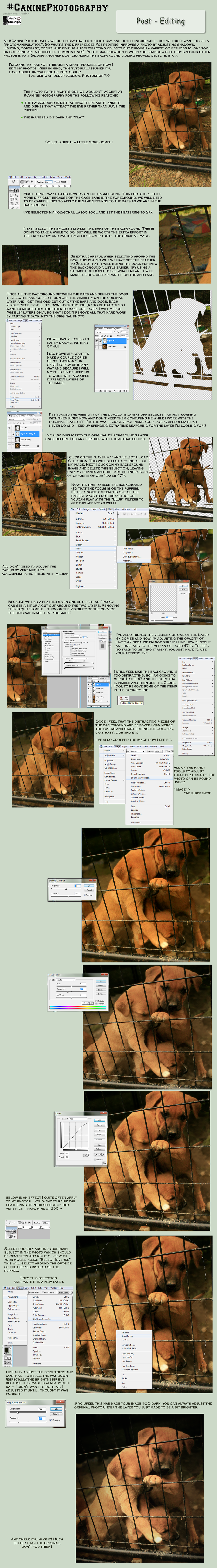Click OK in the first Brightness/Contrast dialog
Viewport: 217px width, 1568px height.
(x=89, y=886)
